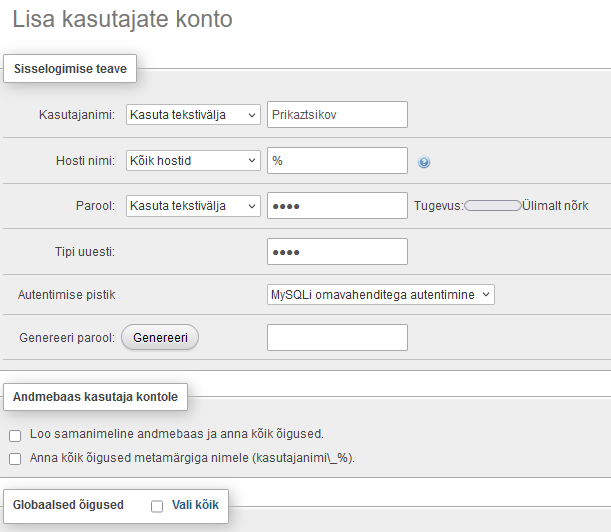Click the help icon next to host field
Viewport: 611px width, 532px height.
tap(424, 162)
